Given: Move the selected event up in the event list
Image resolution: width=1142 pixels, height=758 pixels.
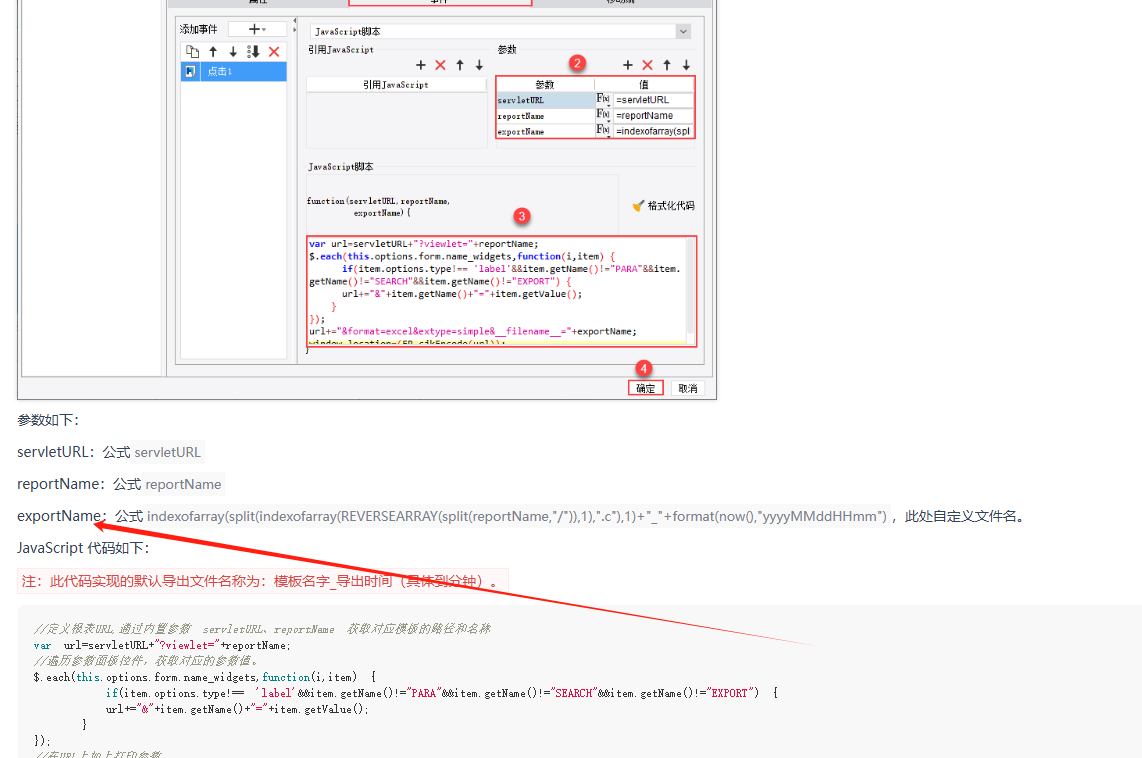Looking at the screenshot, I should point(213,52).
